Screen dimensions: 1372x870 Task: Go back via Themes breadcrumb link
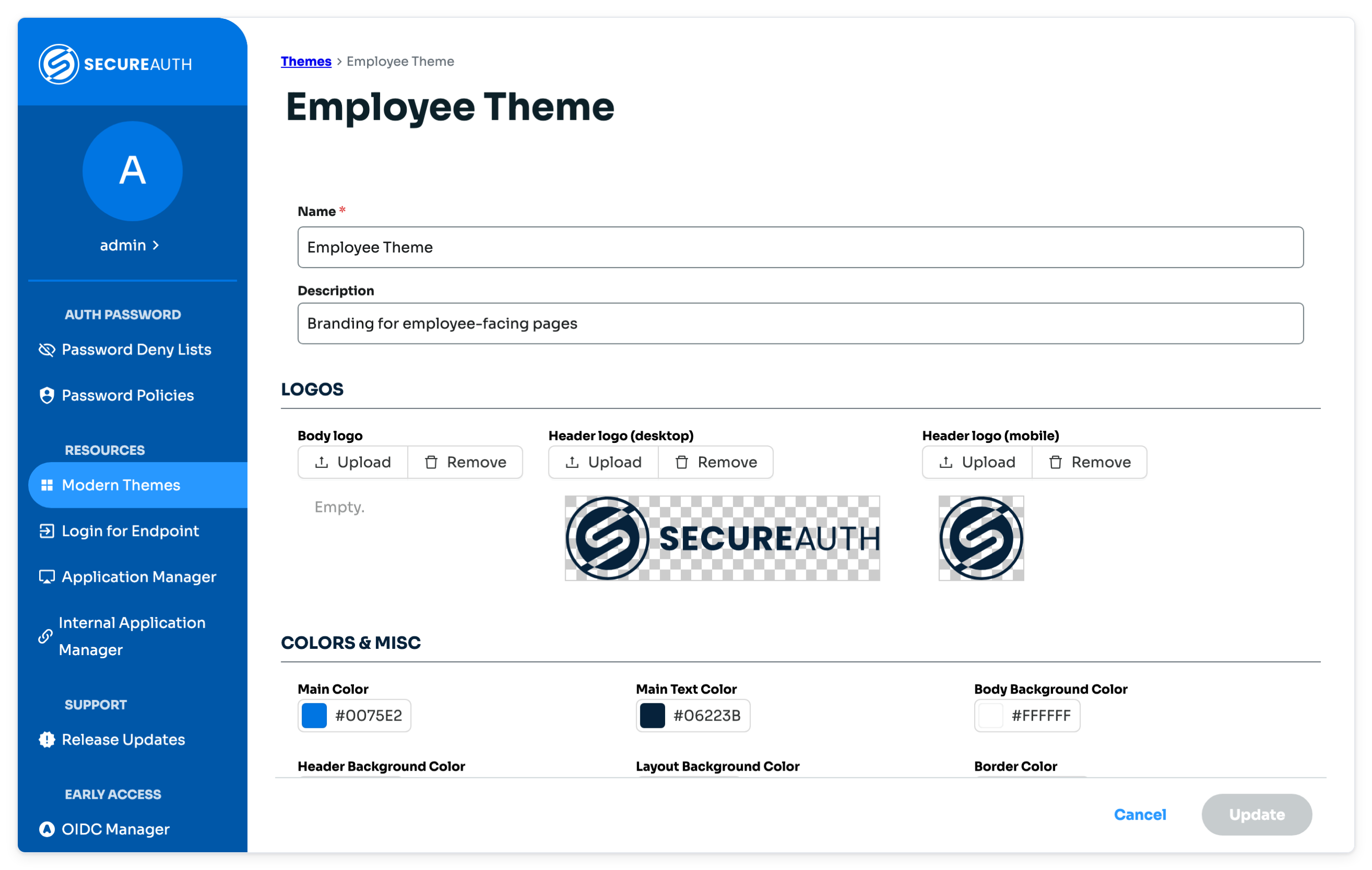(306, 62)
